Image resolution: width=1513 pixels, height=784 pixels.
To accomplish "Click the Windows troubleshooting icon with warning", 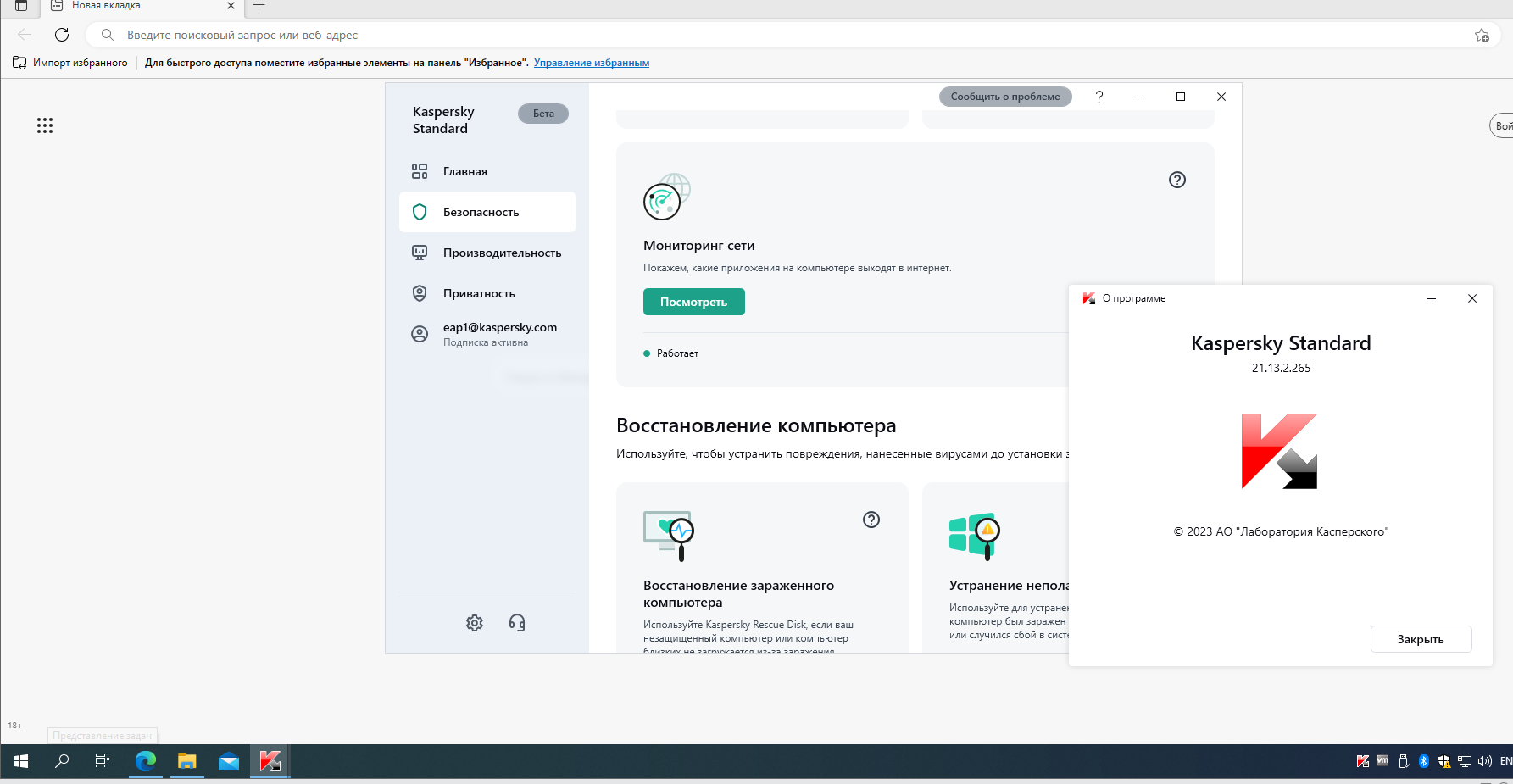I will tap(975, 536).
